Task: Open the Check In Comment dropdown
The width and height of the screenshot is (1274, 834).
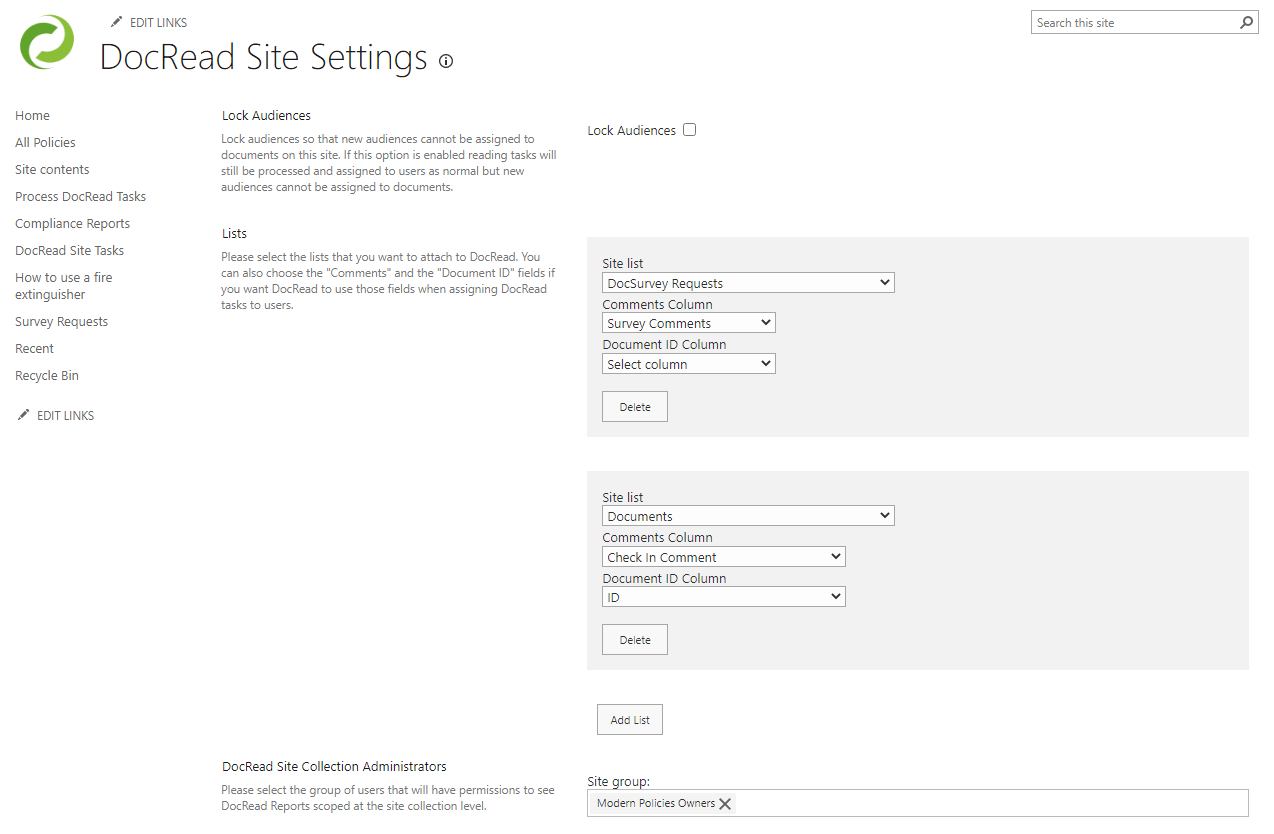Action: 724,557
